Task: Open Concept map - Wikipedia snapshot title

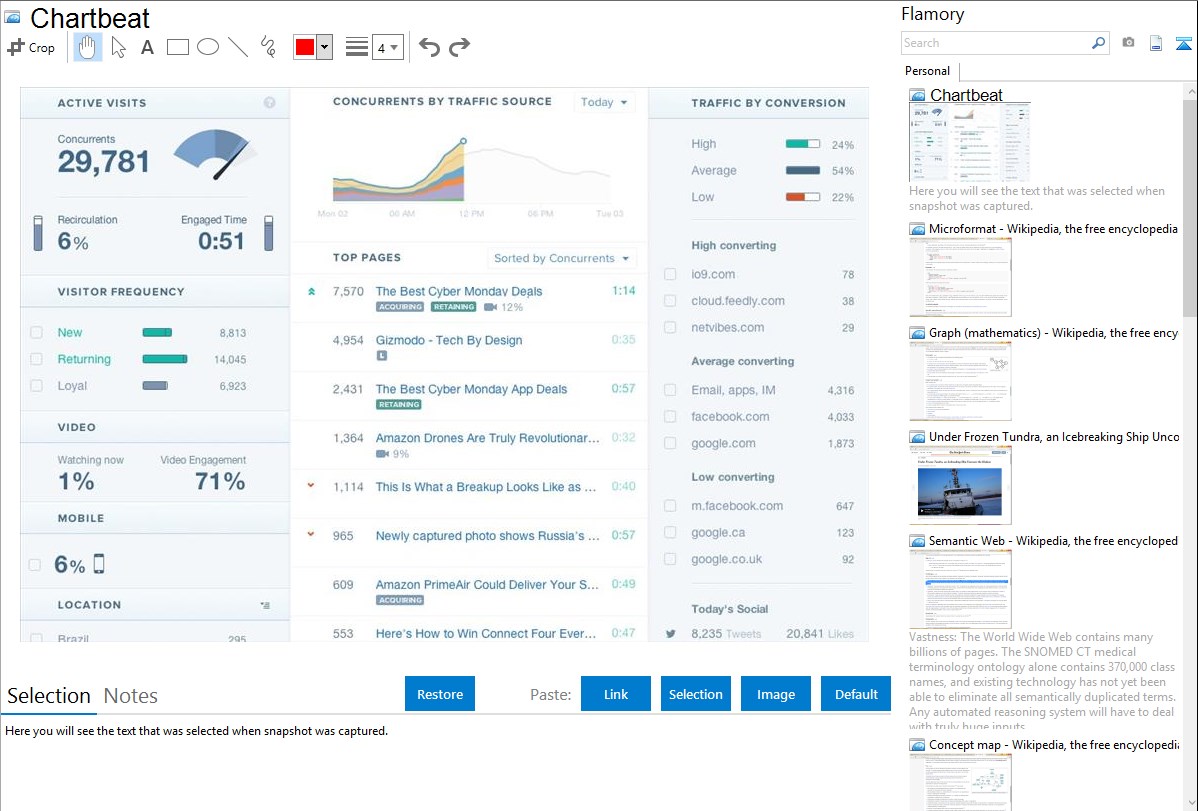Action: (1053, 744)
